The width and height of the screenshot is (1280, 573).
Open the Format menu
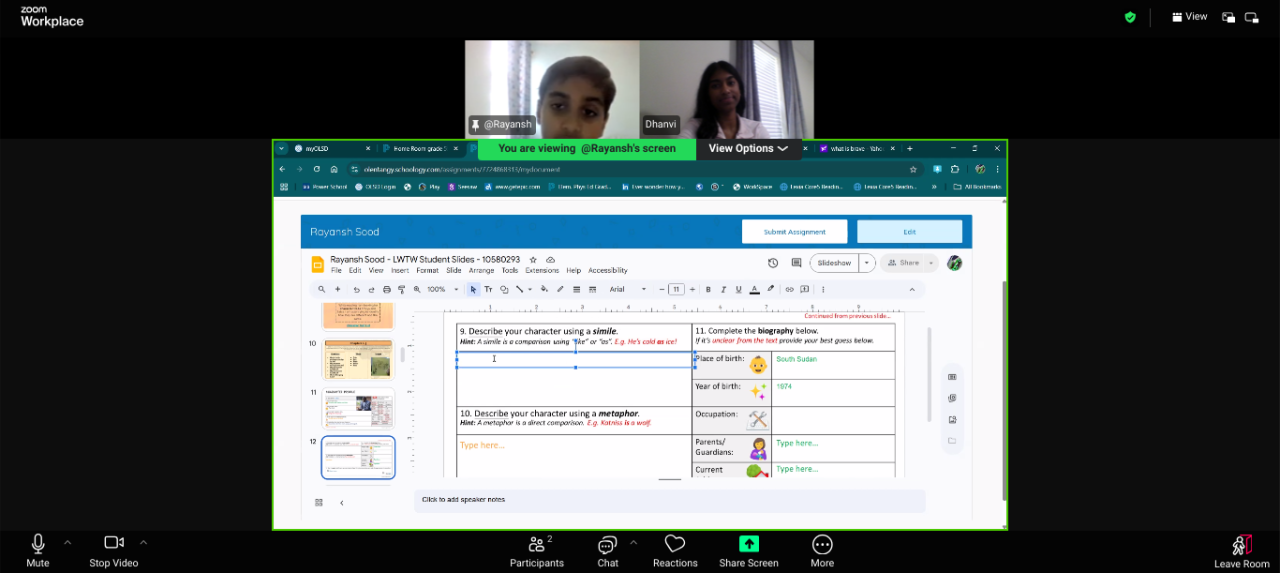click(427, 270)
